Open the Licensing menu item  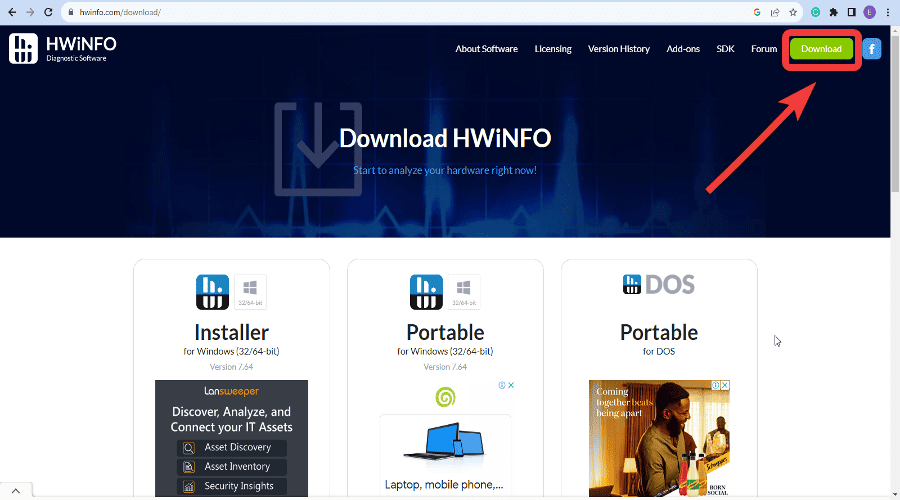pos(553,49)
